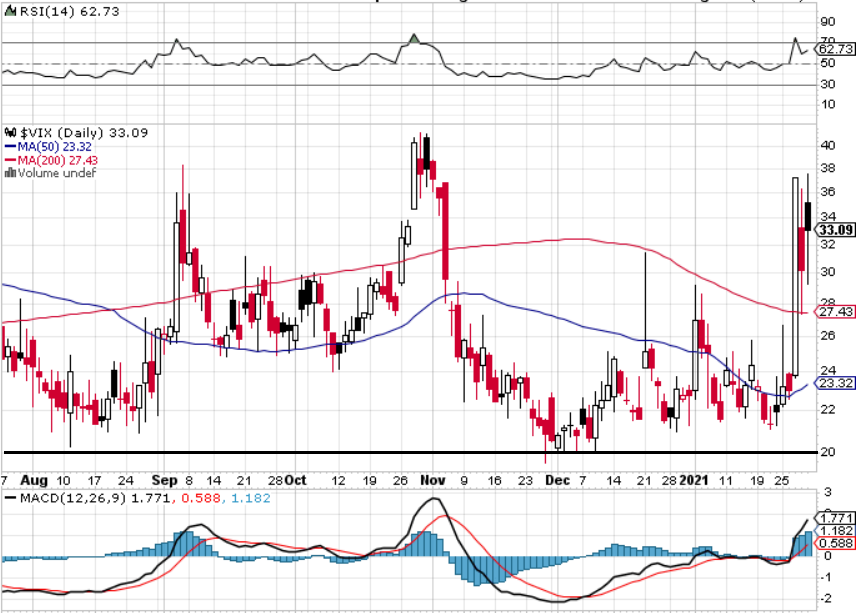Click the 27.43 red MA(200) price tag
Screen dimensions: 864x613
pos(835,312)
